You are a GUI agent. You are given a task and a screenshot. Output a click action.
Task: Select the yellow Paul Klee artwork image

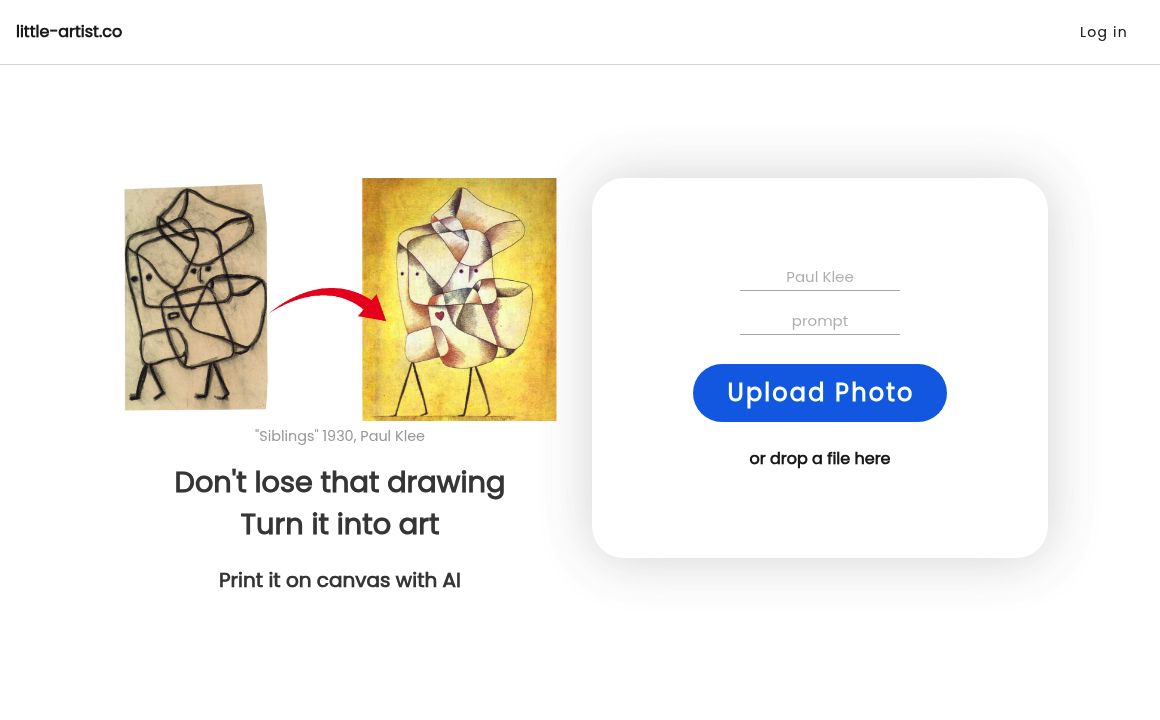click(459, 300)
